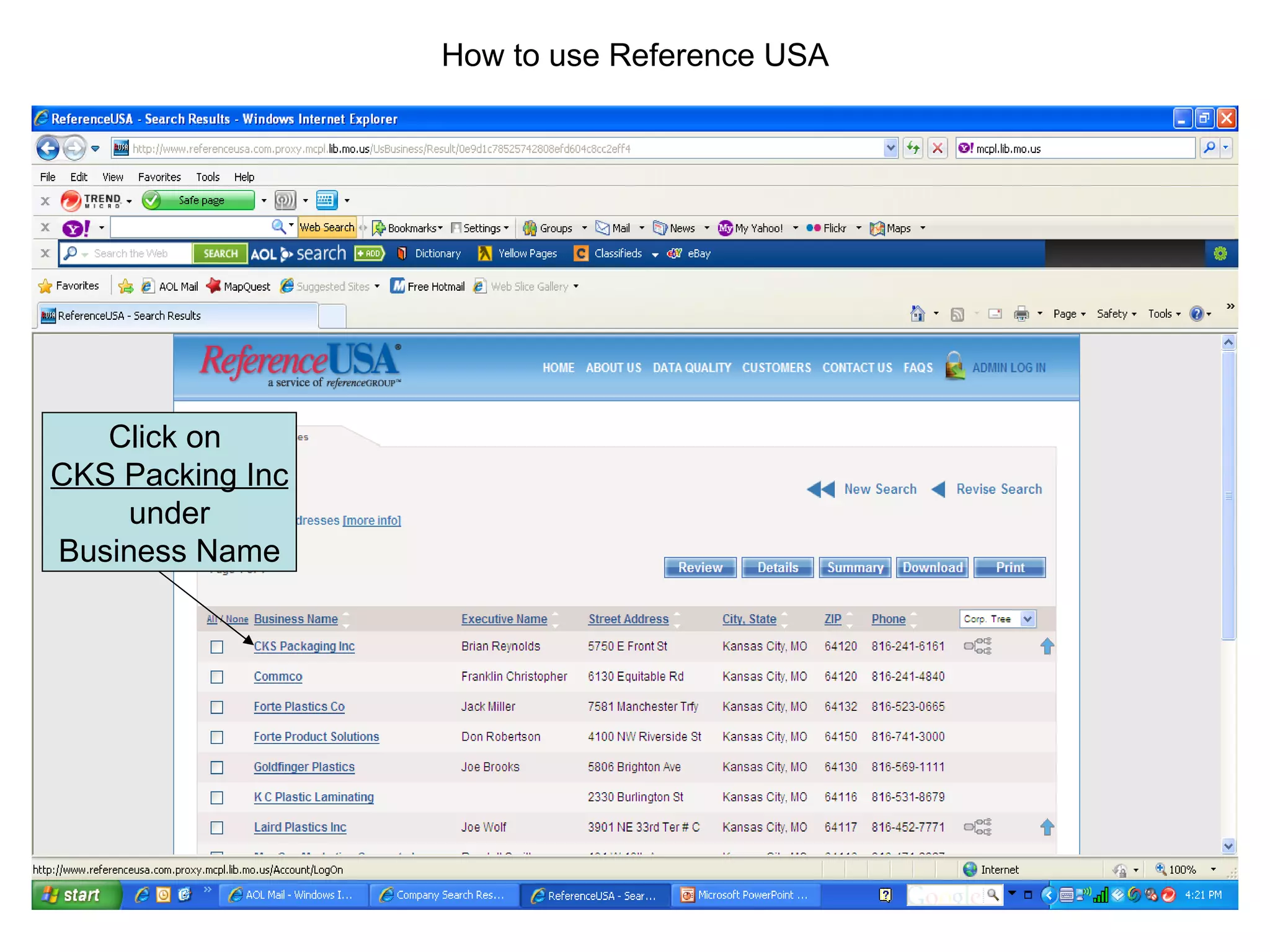This screenshot has width=1270, height=952.
Task: Click the Yahoo toolbar magnifier icon
Action: tap(278, 227)
